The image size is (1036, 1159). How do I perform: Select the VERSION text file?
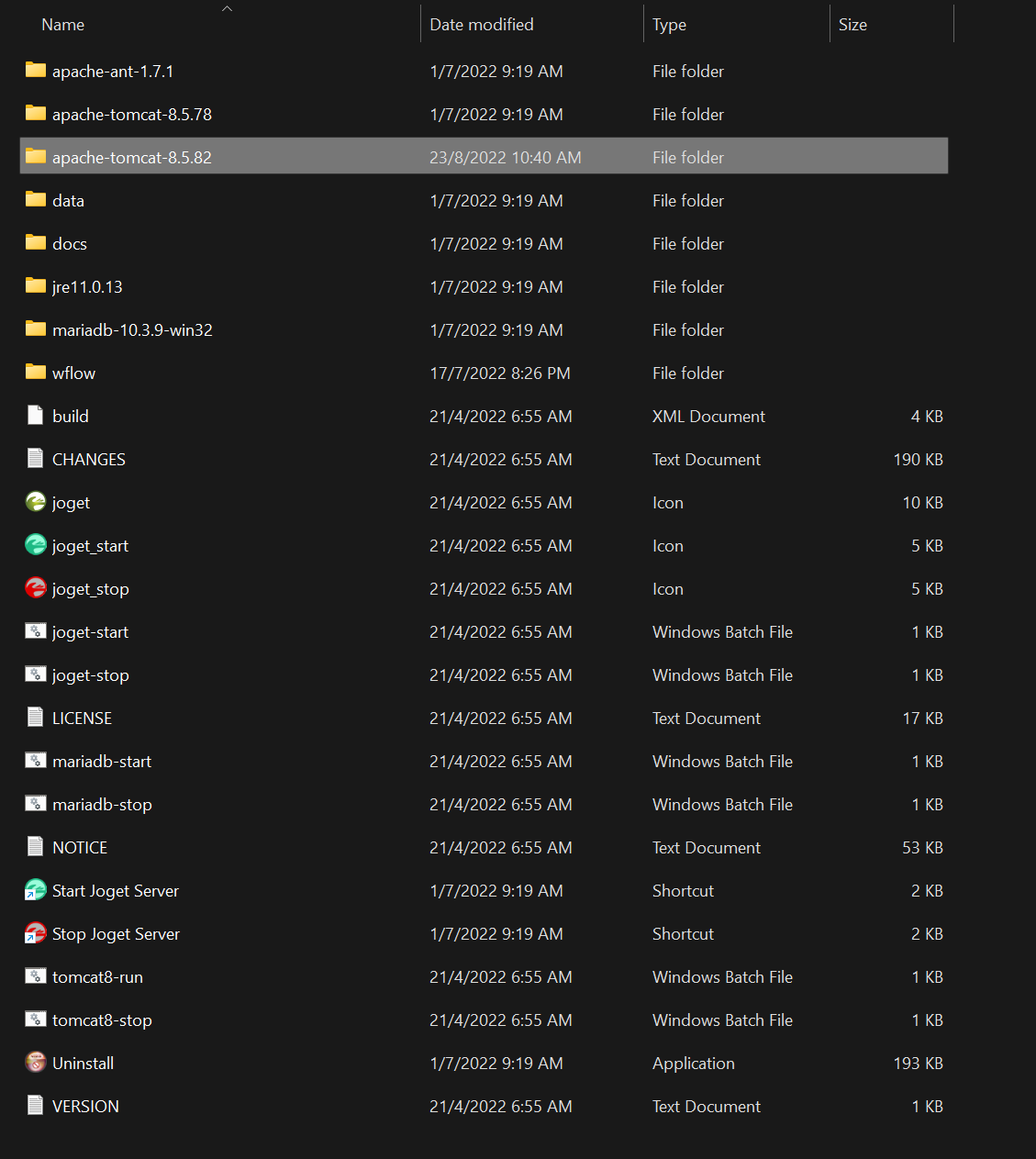pyautogui.click(x=85, y=1107)
